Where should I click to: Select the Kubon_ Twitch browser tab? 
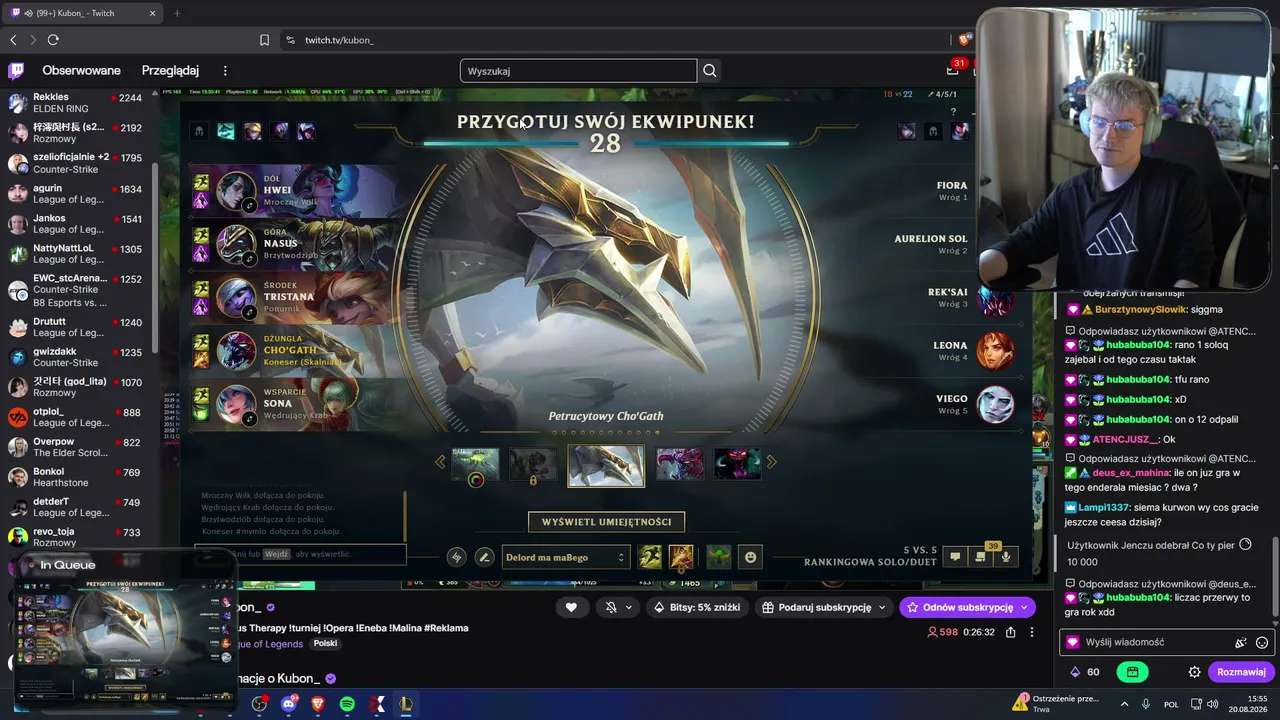pos(82,13)
